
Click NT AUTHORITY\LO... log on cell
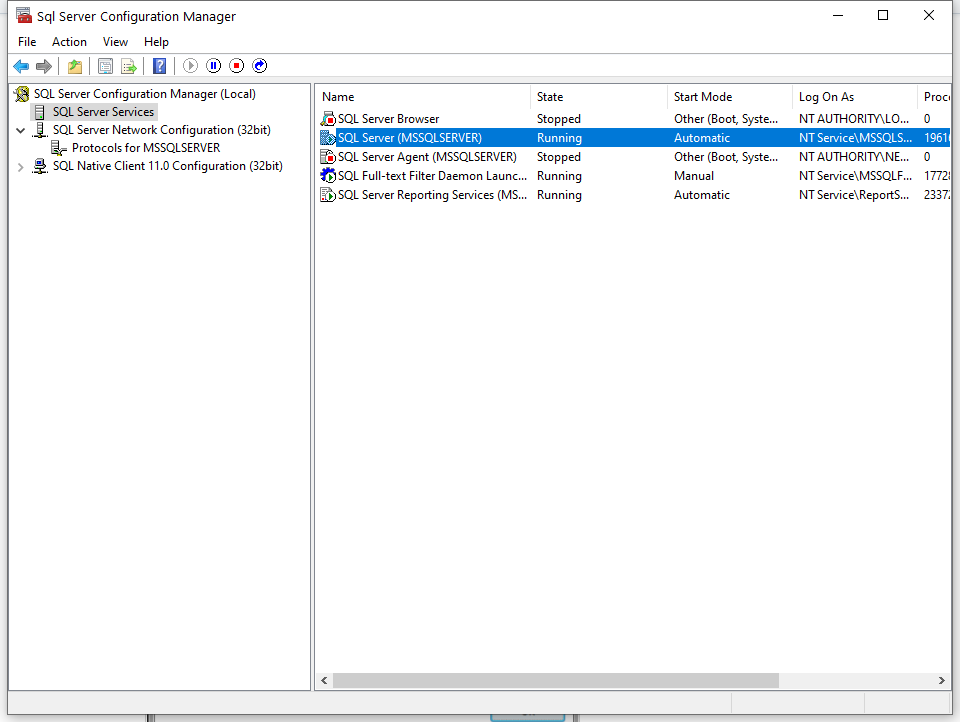[853, 119]
